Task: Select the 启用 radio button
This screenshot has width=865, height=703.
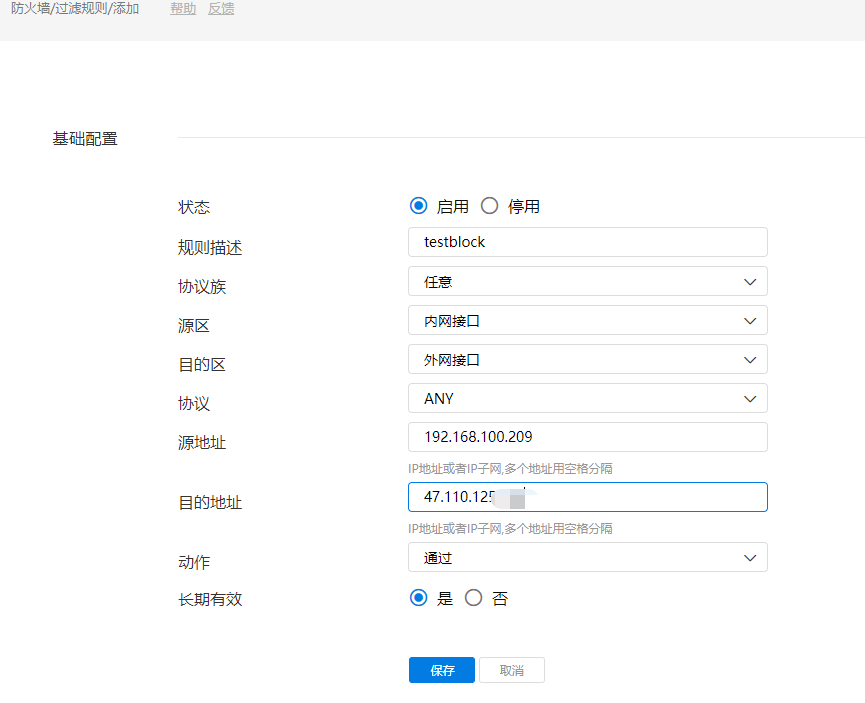Action: [419, 206]
